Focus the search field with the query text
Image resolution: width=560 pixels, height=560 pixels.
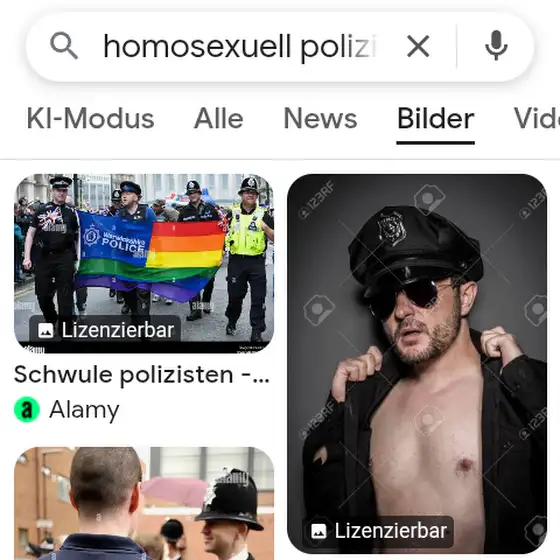coord(240,47)
